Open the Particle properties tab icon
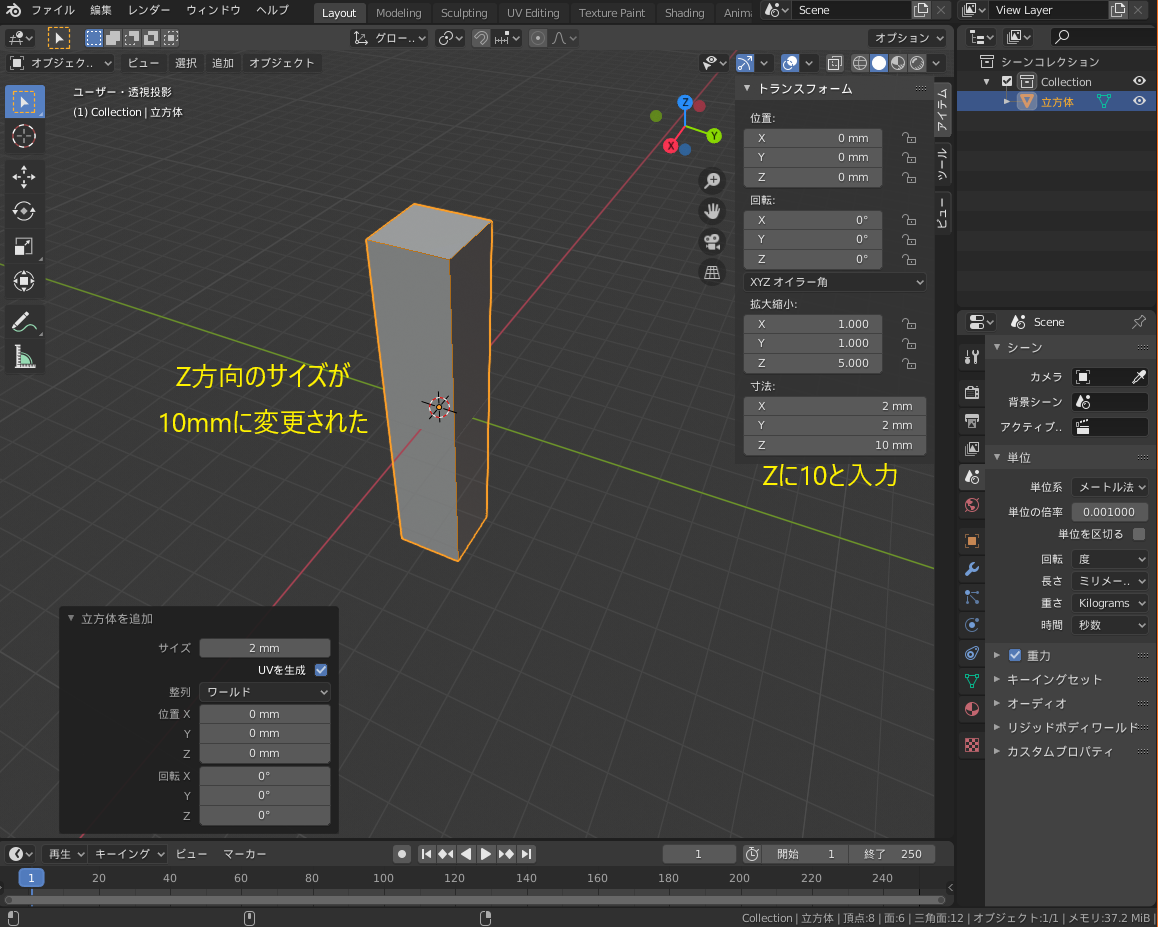 (x=972, y=597)
